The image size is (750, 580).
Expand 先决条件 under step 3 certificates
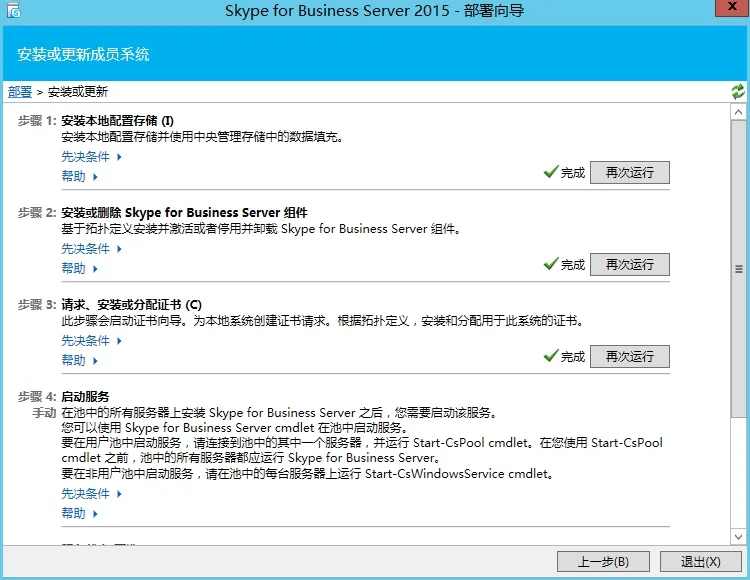91,341
